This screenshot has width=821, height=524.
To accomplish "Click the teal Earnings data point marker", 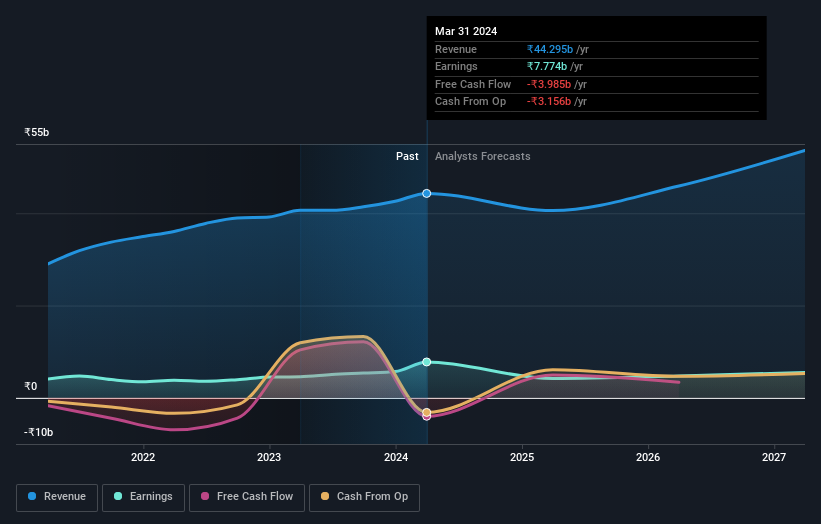I will [x=427, y=362].
